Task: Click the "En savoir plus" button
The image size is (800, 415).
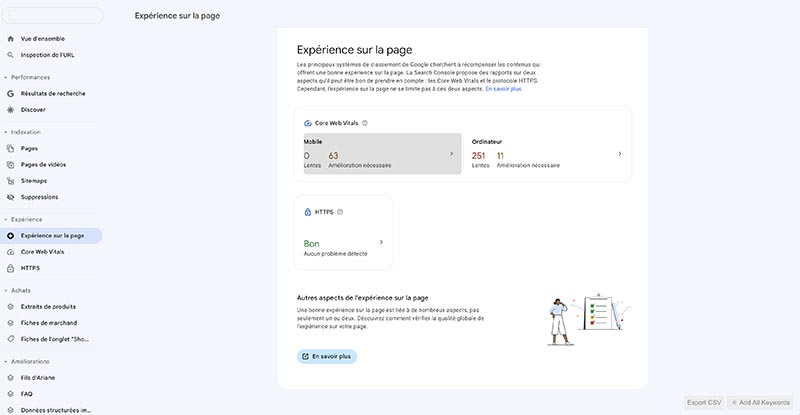Action: click(327, 356)
